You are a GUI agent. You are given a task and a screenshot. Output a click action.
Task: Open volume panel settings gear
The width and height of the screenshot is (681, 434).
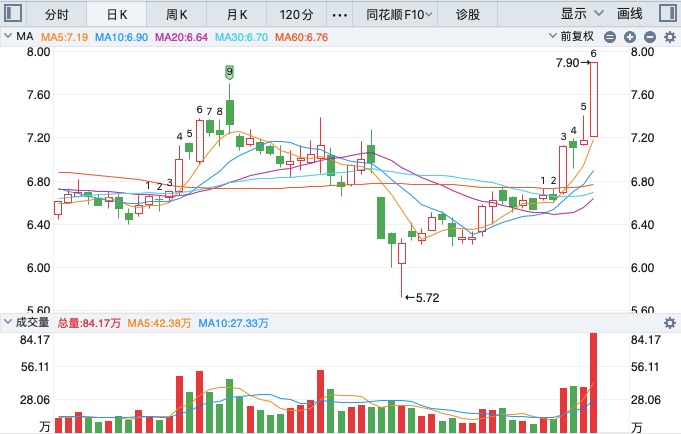670,323
